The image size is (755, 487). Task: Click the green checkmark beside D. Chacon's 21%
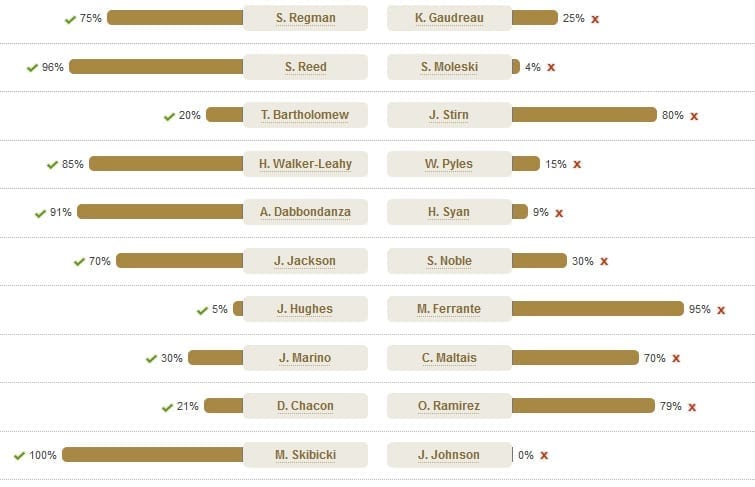(x=167, y=408)
